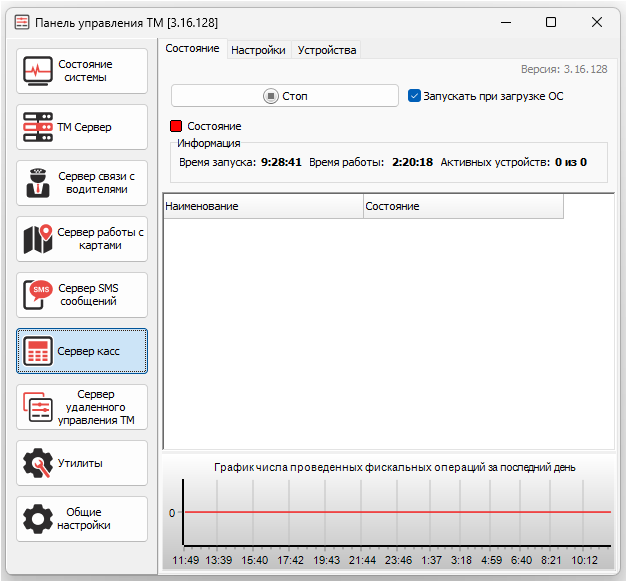Screen dimensions: 627x582
Task: Open the map server pin icon
Action: coord(38,239)
